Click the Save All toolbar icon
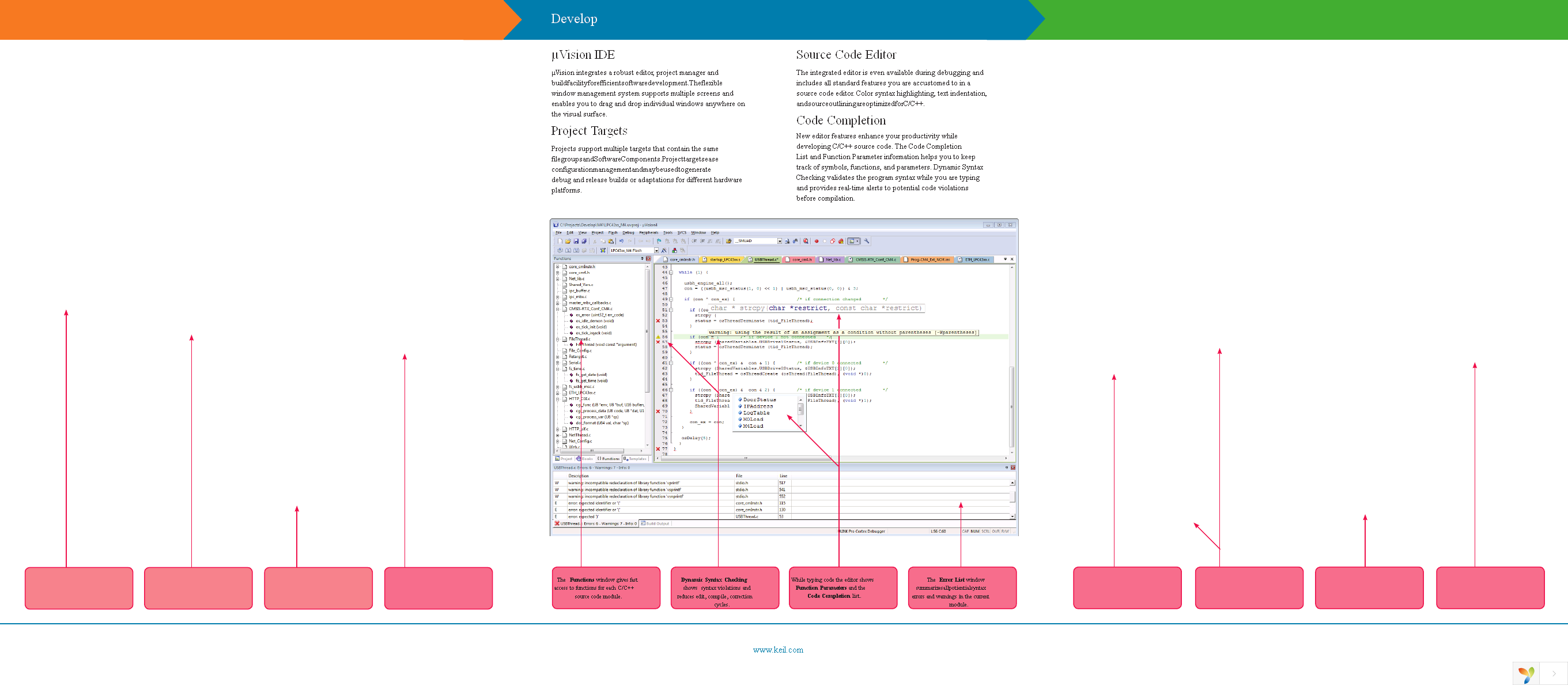Image resolution: width=1568 pixels, height=686 pixels. click(584, 242)
